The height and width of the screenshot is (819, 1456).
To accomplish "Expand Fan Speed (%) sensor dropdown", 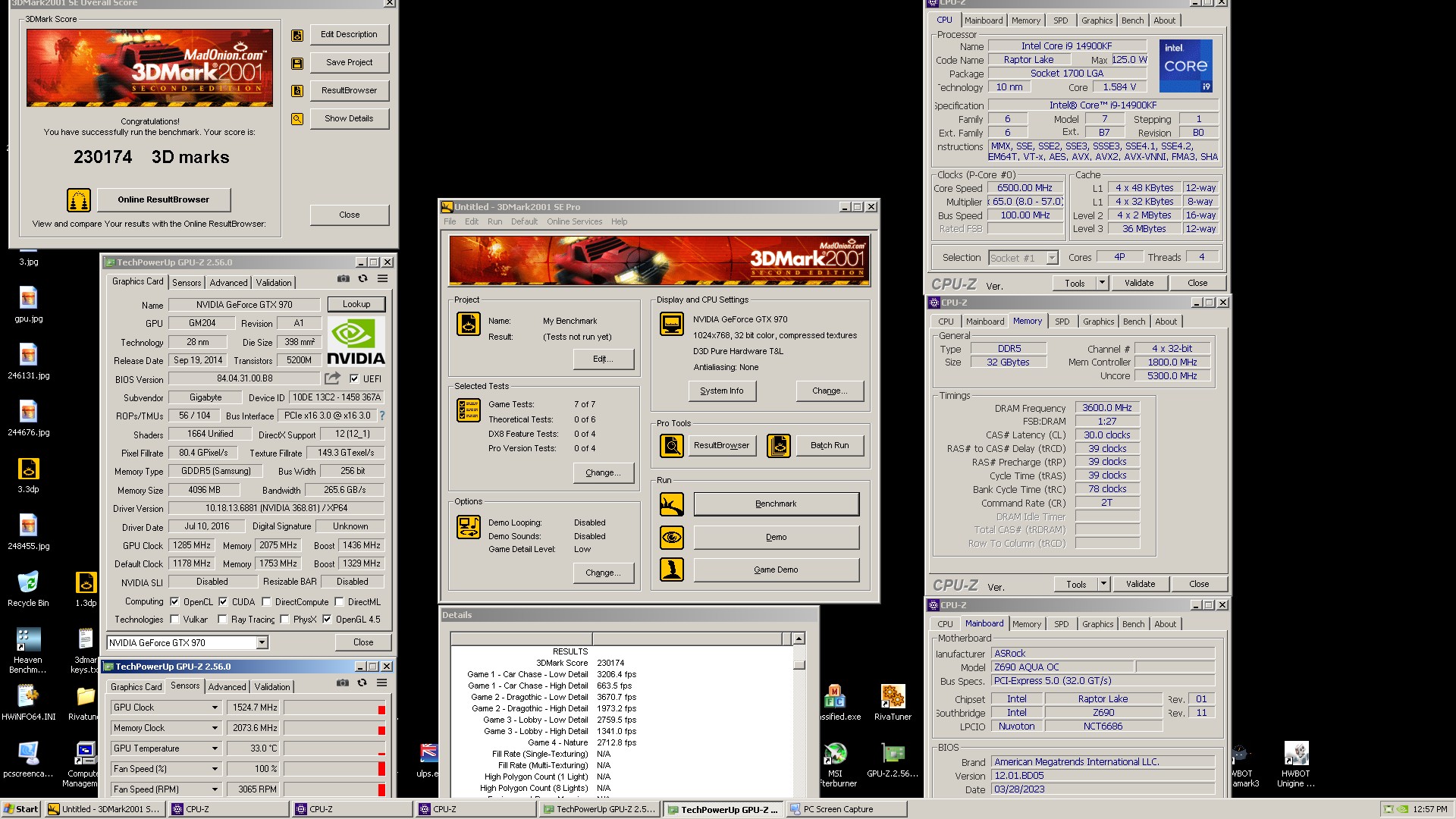I will (215, 769).
